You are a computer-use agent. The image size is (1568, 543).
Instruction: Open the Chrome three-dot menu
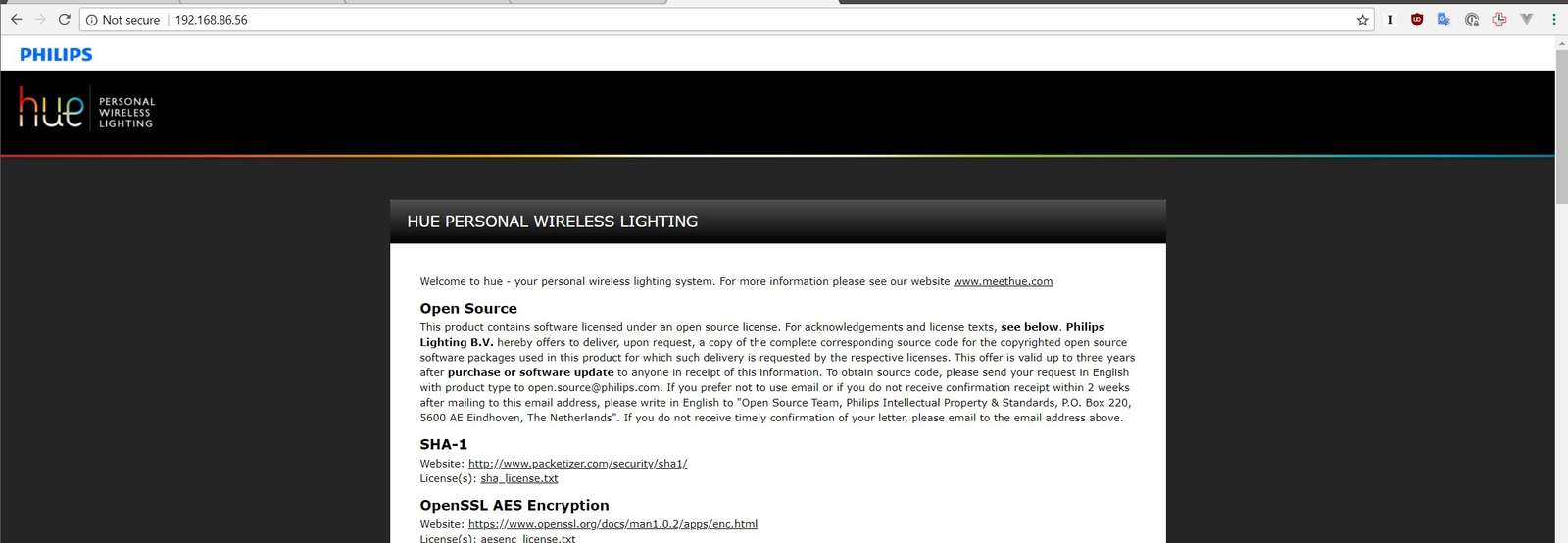pos(1553,20)
